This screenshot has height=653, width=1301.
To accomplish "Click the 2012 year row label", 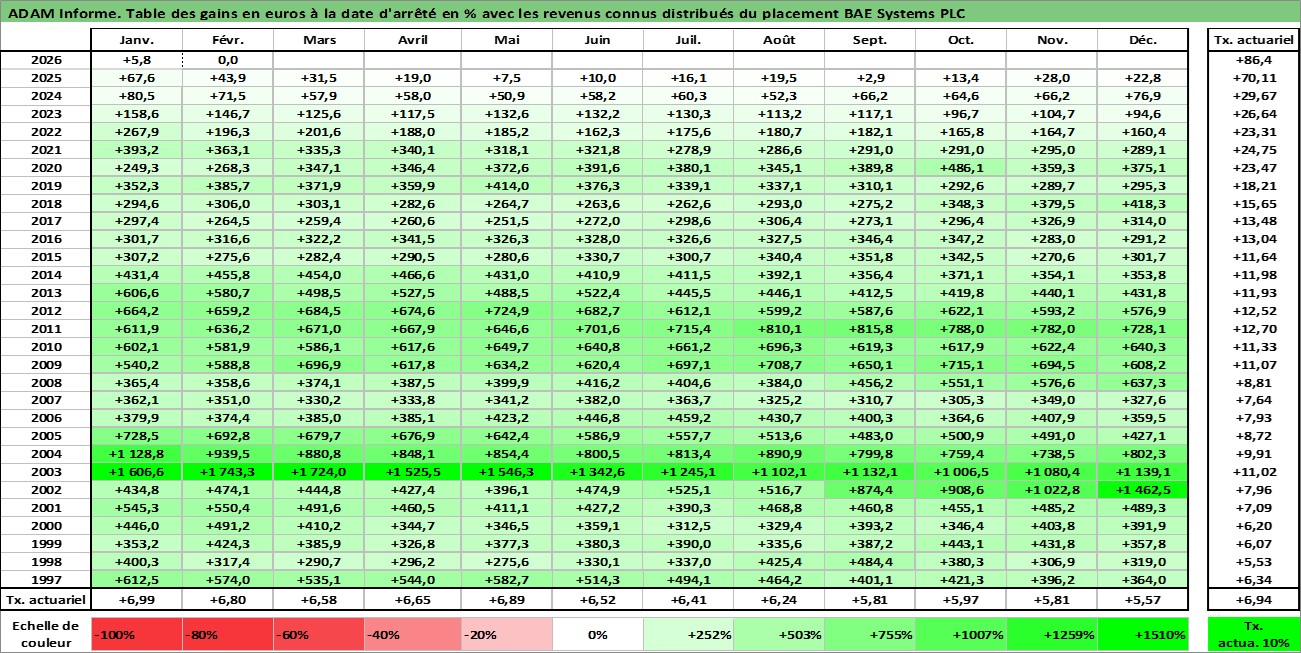I will 46,310.
